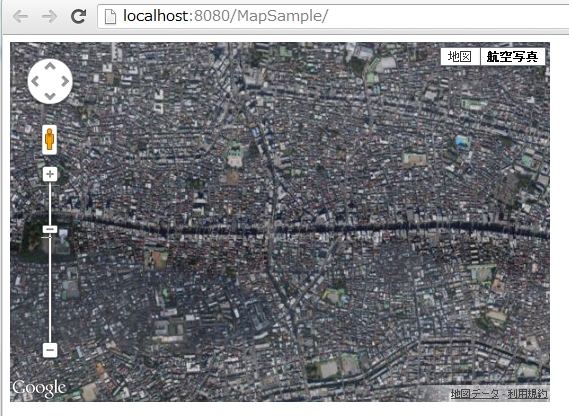Open the 利用規約 terms link
569x416 pixels.
click(x=527, y=393)
